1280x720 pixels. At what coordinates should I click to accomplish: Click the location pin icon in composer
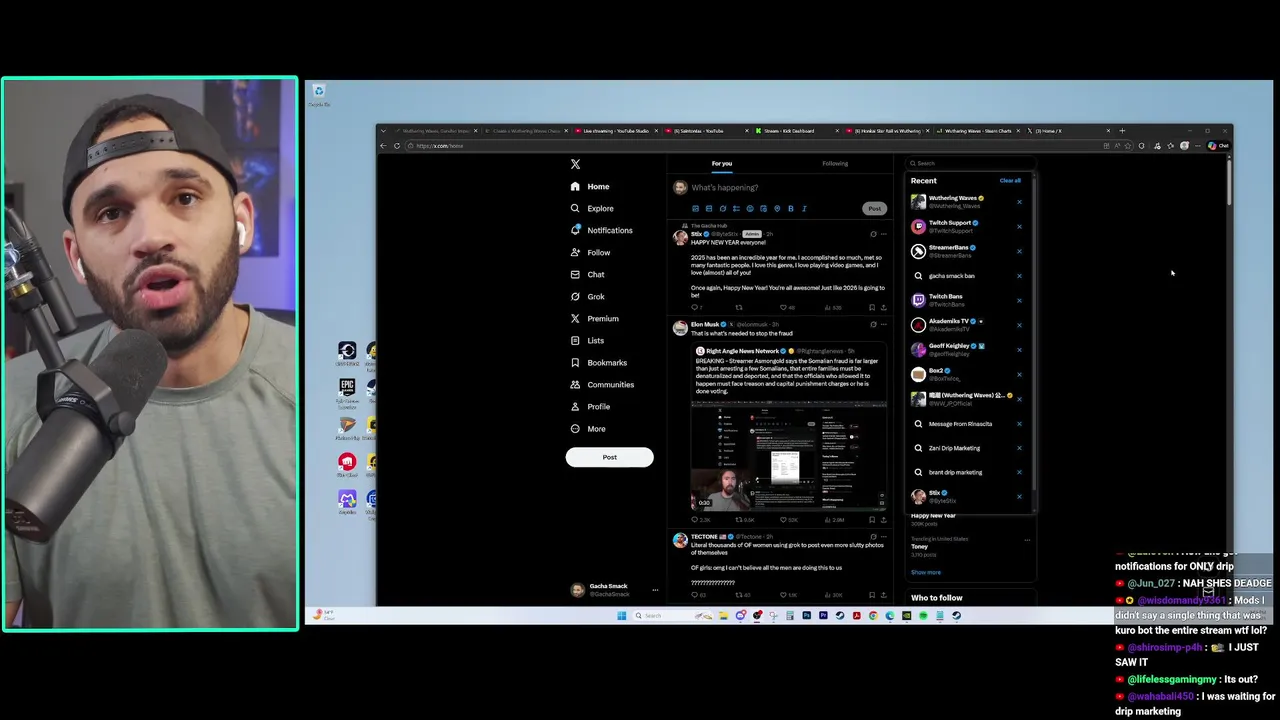point(776,209)
